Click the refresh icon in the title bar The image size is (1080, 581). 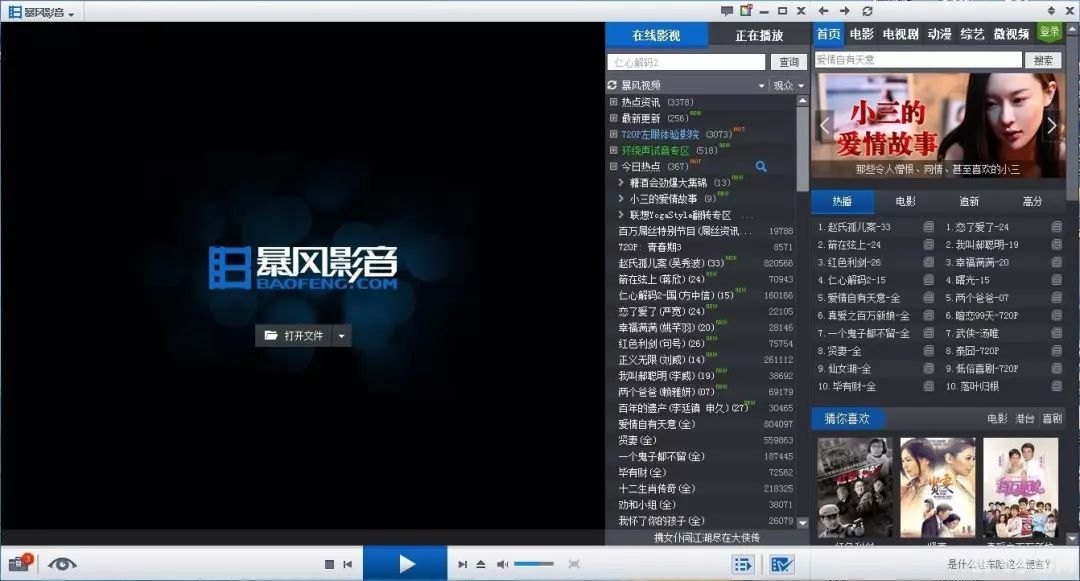tap(868, 11)
